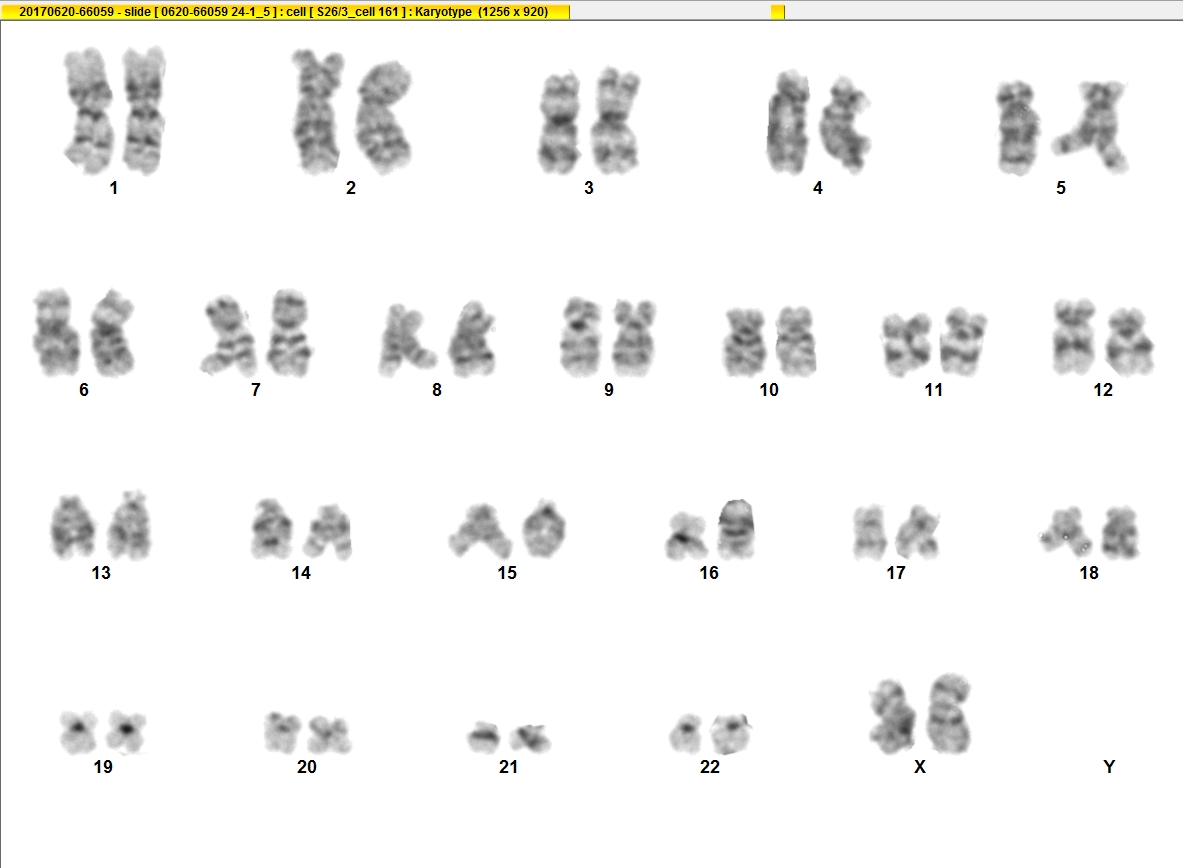Select the left chromosome of pair 7

[230, 336]
